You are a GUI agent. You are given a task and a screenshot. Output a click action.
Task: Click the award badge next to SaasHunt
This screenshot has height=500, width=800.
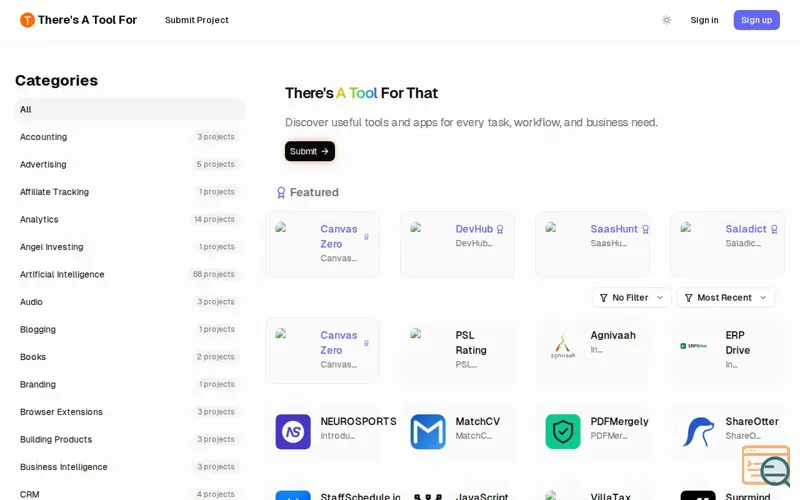(645, 230)
